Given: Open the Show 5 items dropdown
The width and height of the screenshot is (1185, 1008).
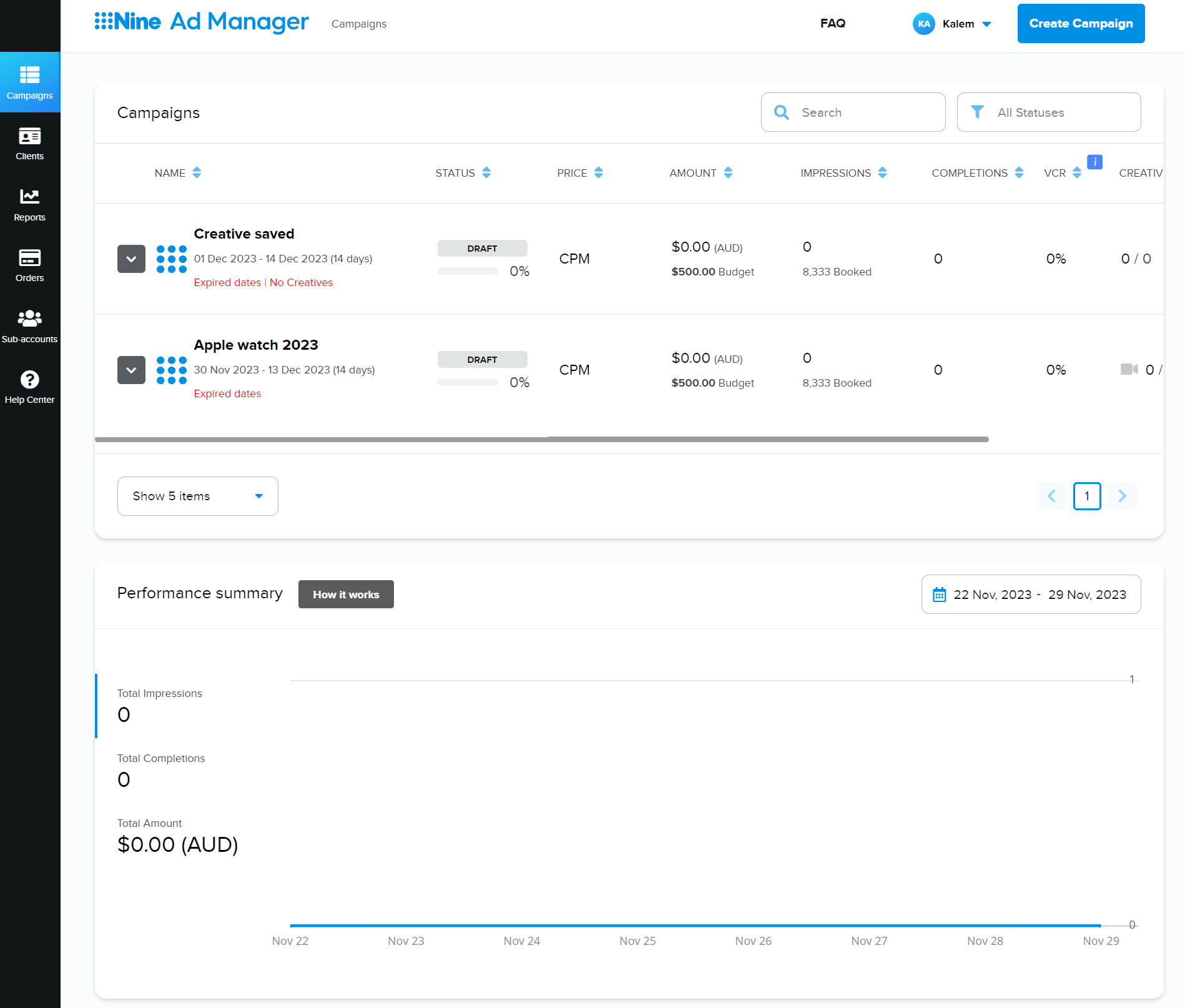Looking at the screenshot, I should click(x=198, y=496).
